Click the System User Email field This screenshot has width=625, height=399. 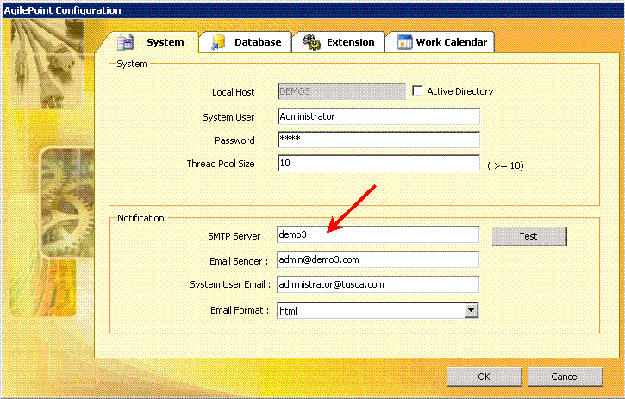pos(378,285)
